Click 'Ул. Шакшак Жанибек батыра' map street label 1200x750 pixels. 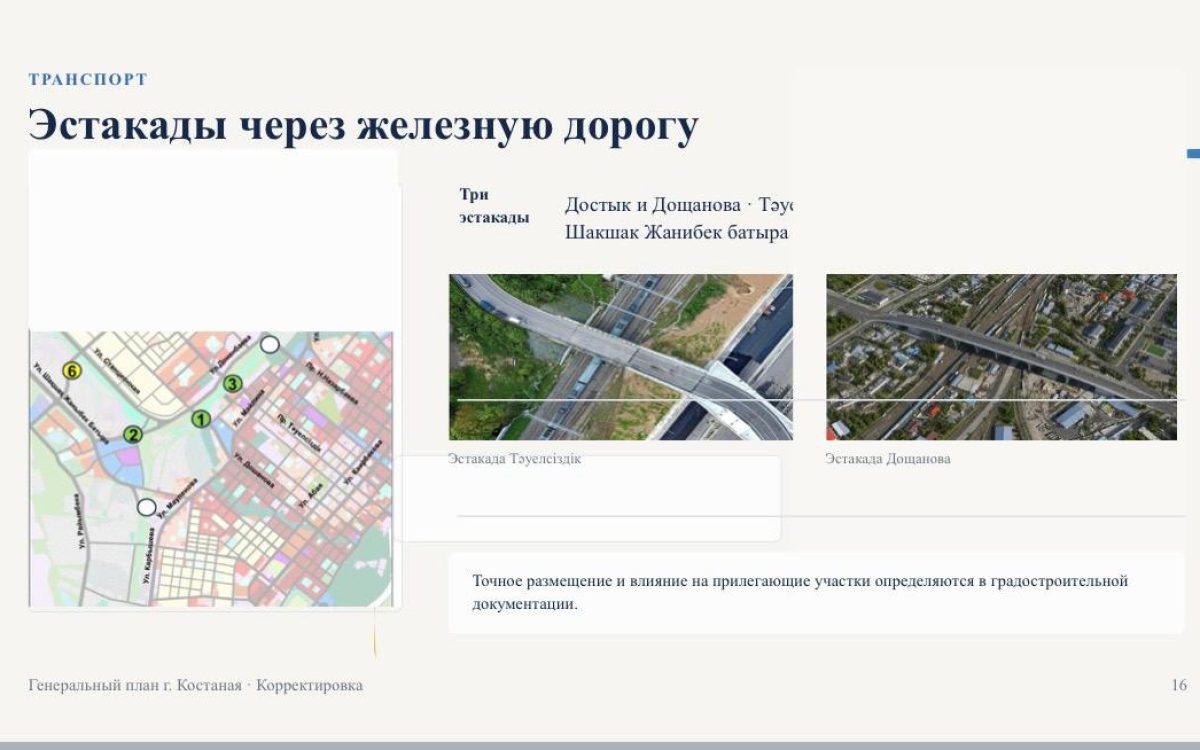pyautogui.click(x=72, y=404)
